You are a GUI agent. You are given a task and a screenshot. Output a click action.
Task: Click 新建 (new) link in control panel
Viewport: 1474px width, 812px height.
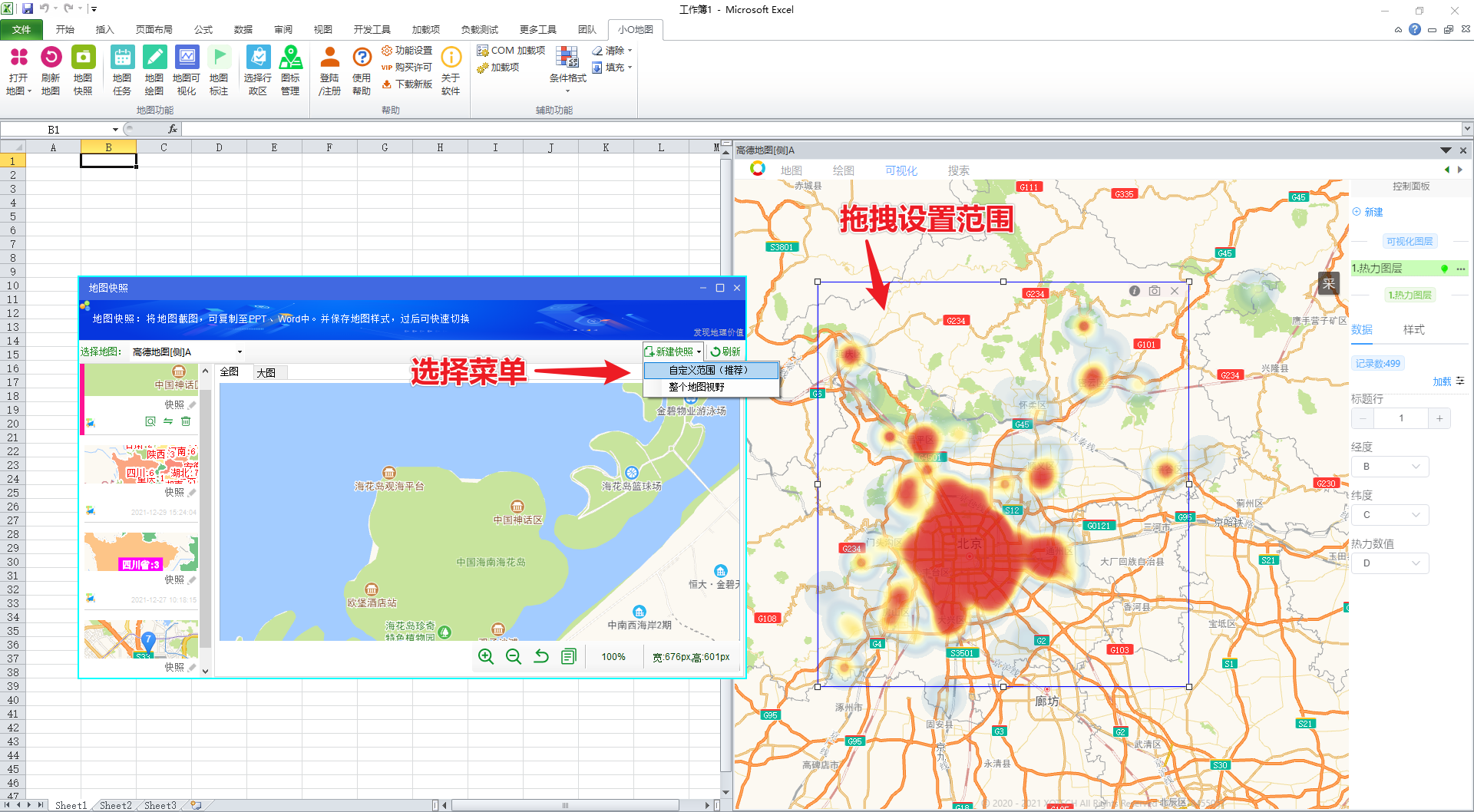(1368, 212)
